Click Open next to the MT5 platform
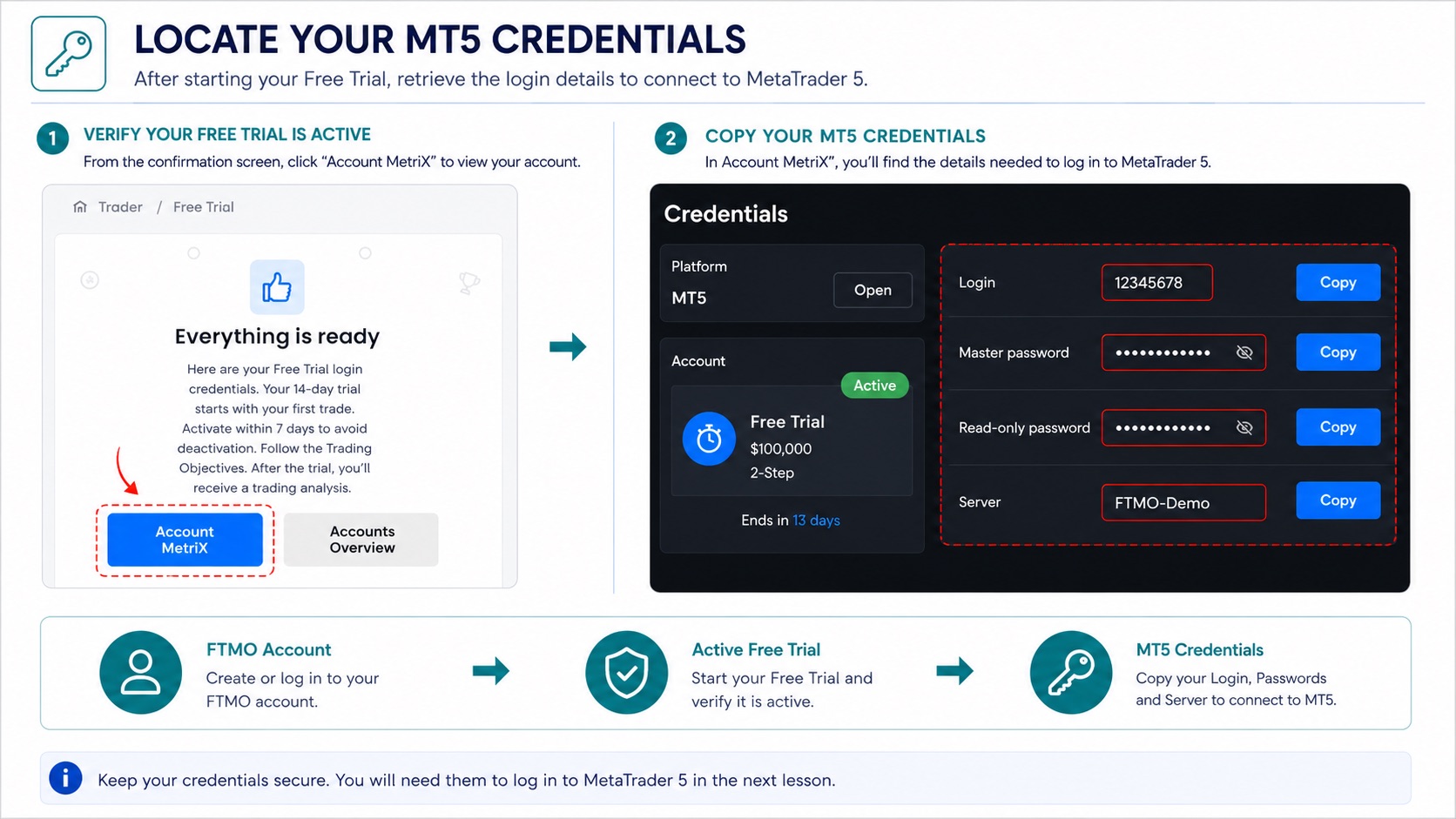Screen dimensions: 1456x819 [x=873, y=290]
